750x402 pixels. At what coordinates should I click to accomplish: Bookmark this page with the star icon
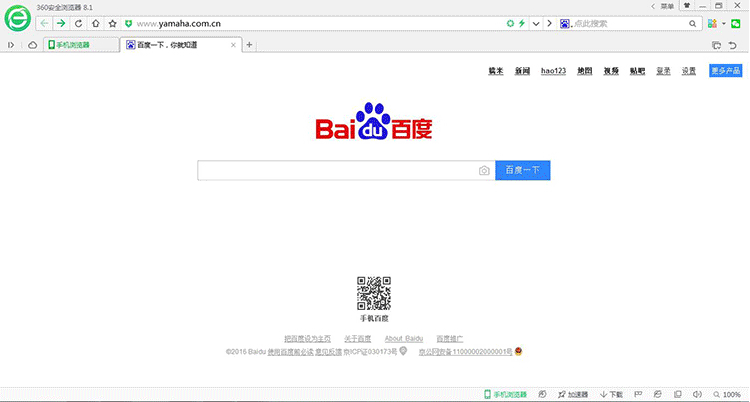[112, 23]
